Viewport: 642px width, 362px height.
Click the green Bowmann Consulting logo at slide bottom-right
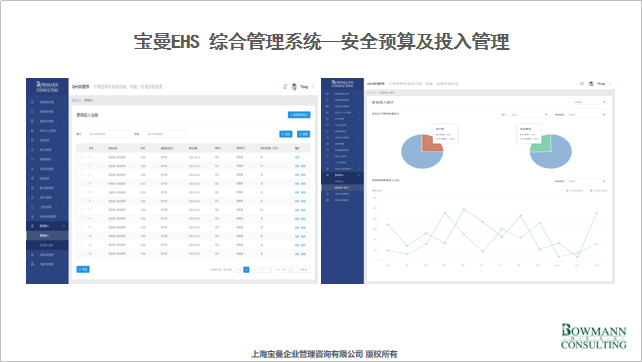593,336
